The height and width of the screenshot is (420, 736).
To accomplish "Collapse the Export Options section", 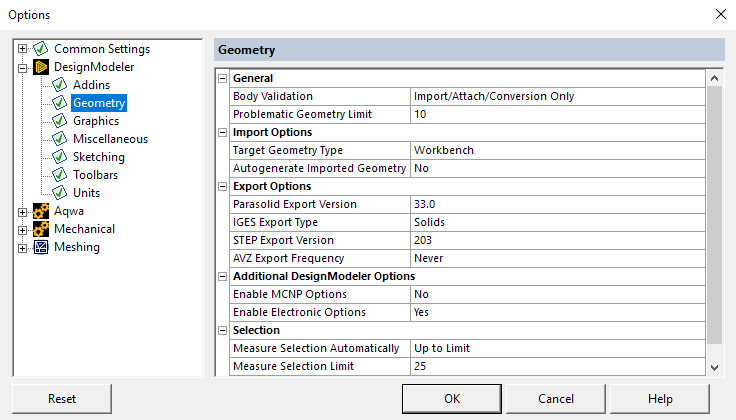I will tap(222, 186).
